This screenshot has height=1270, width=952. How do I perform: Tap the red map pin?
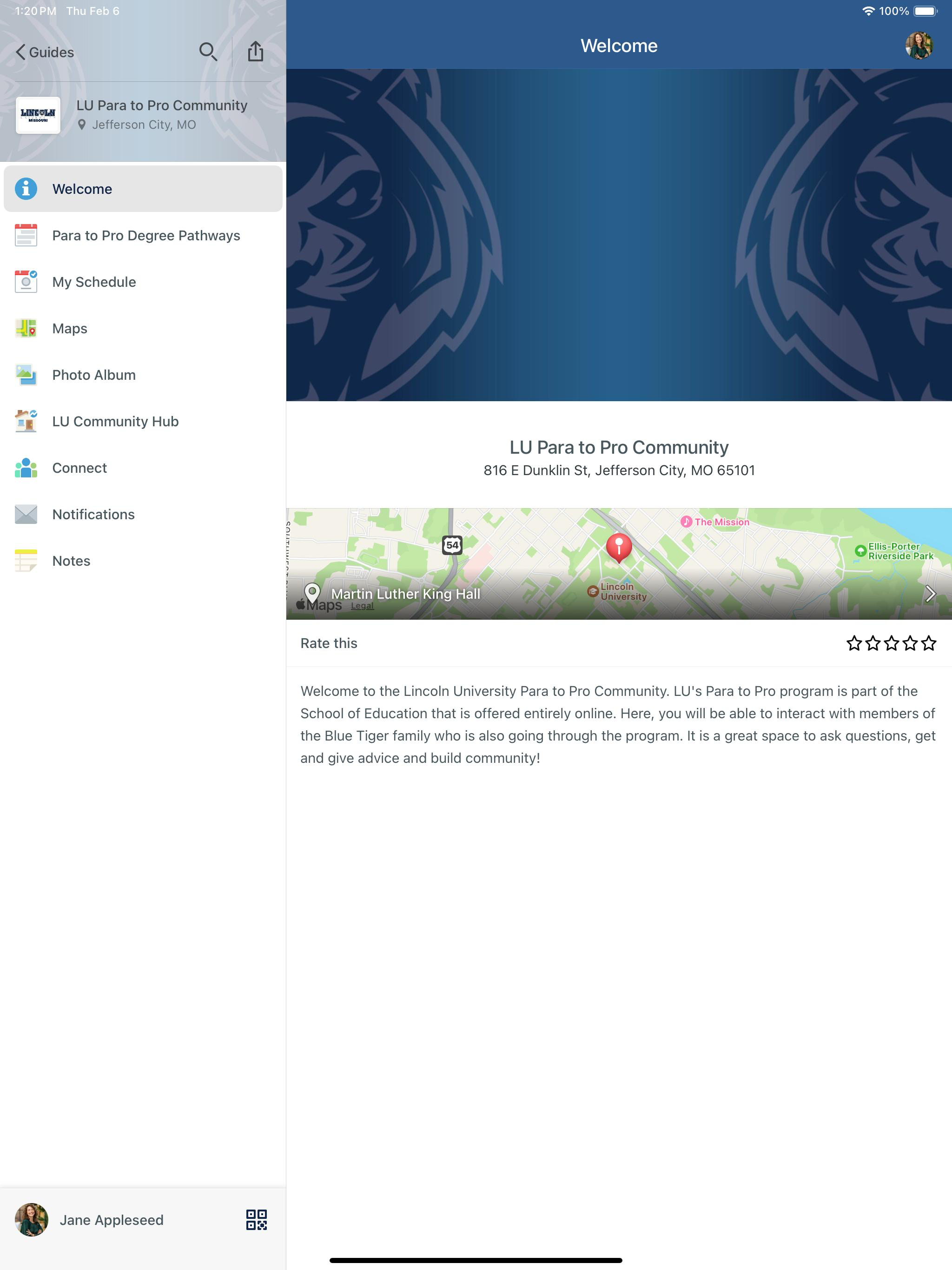(619, 547)
